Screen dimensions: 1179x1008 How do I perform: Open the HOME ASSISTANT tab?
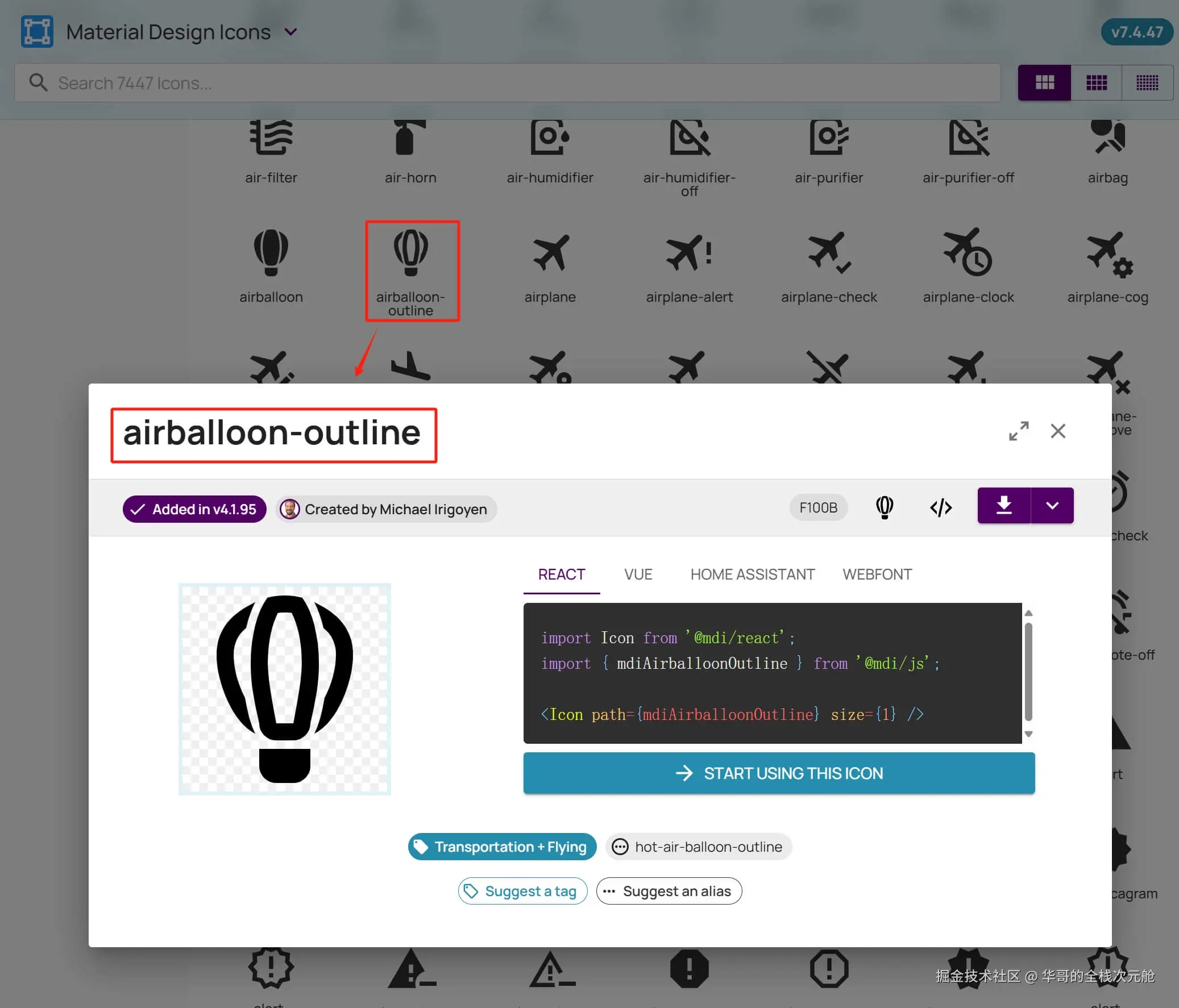click(752, 574)
